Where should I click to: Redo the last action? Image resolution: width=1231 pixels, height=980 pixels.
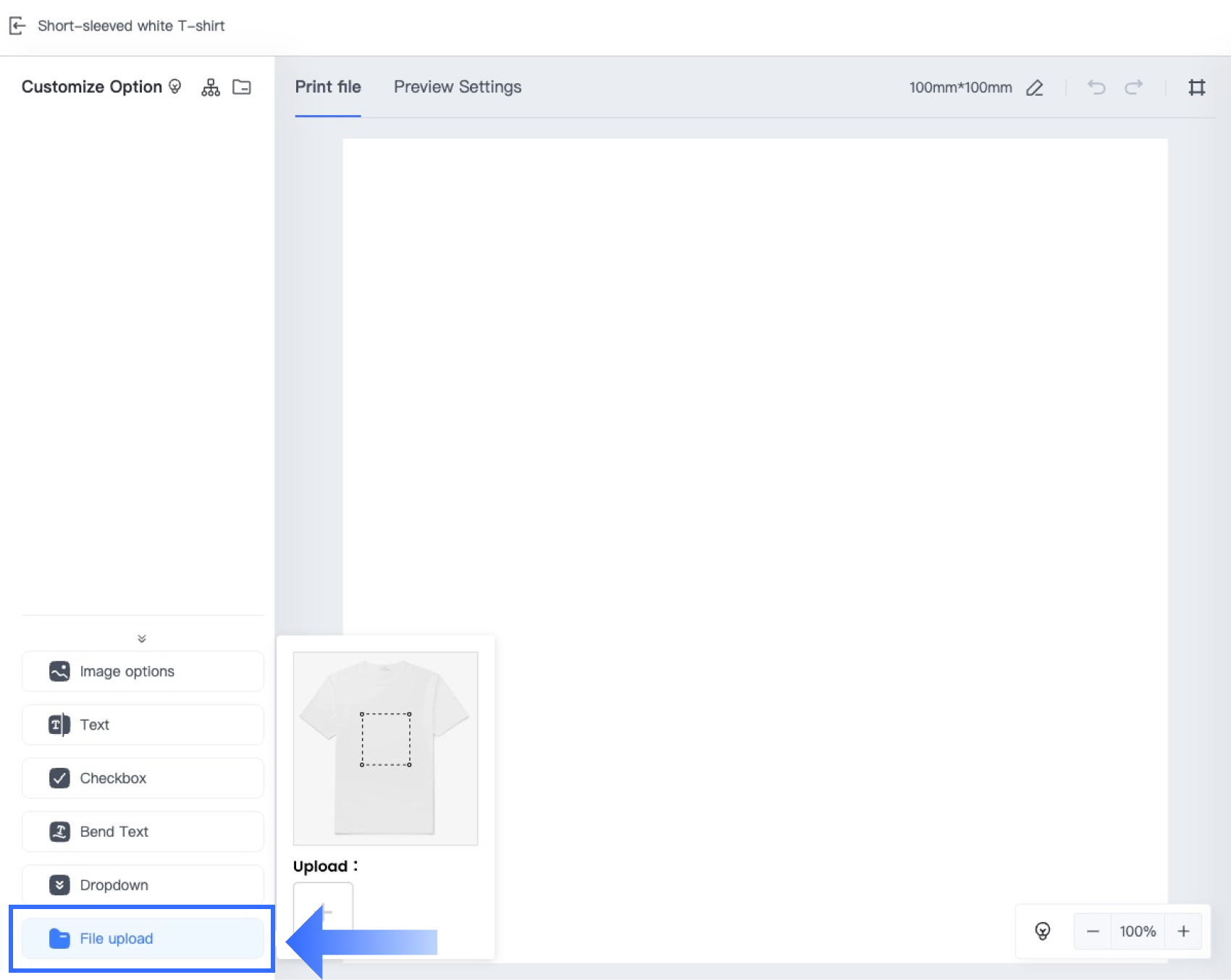pos(1134,88)
